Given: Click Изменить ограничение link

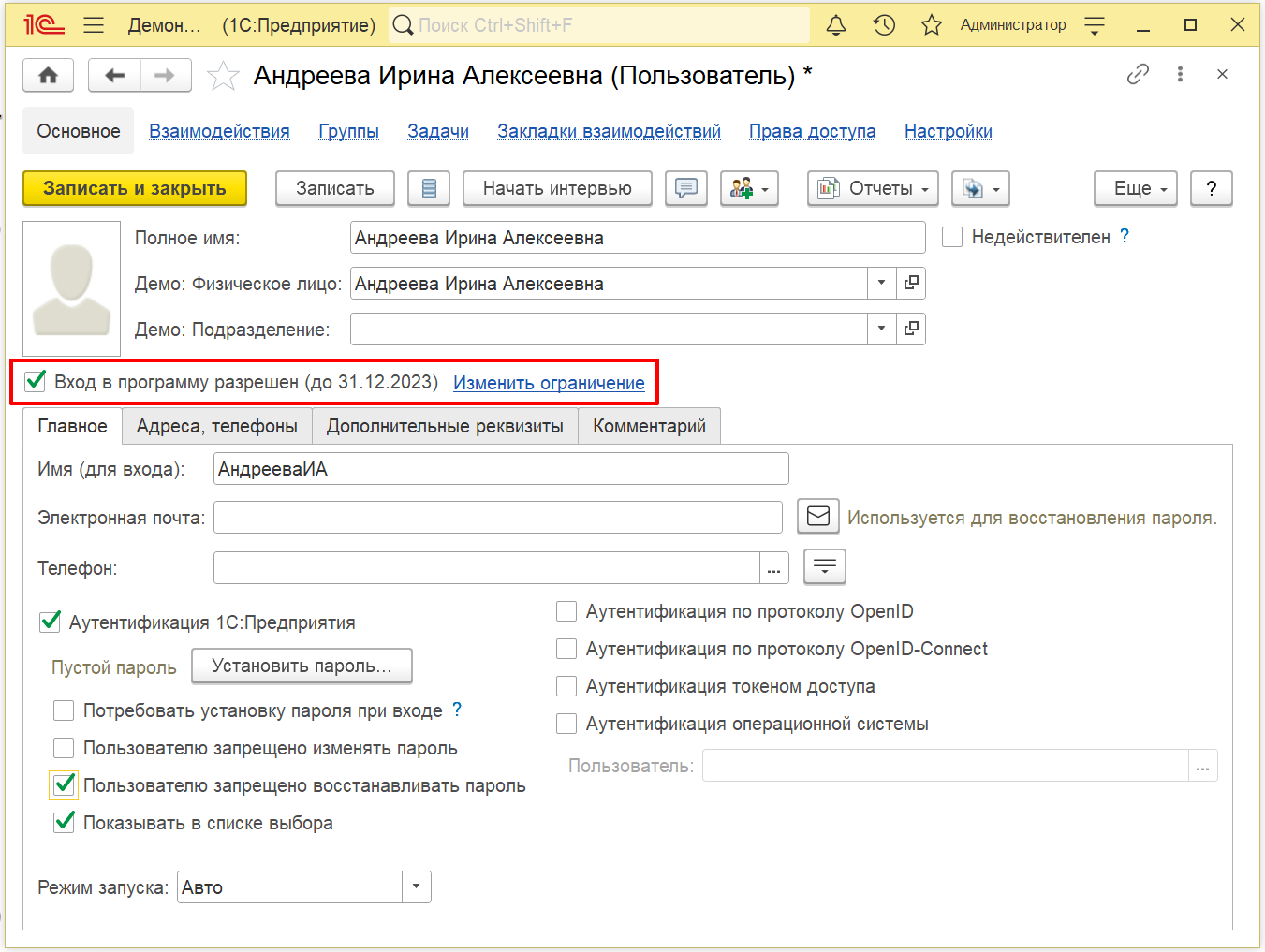Looking at the screenshot, I should tap(549, 383).
